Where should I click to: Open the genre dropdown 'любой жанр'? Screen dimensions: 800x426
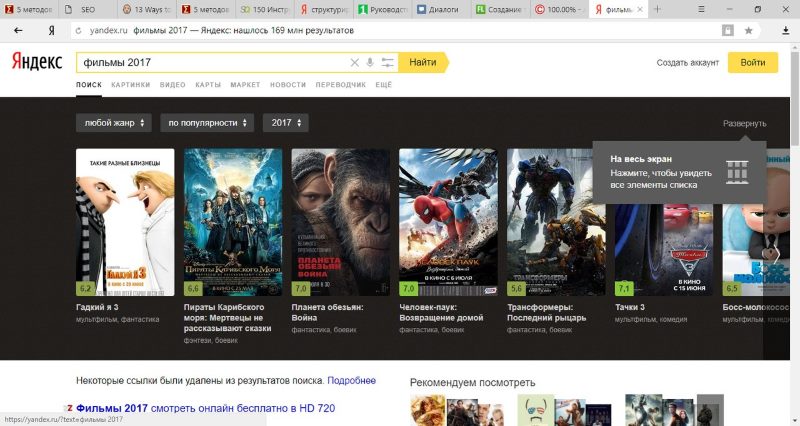click(114, 123)
